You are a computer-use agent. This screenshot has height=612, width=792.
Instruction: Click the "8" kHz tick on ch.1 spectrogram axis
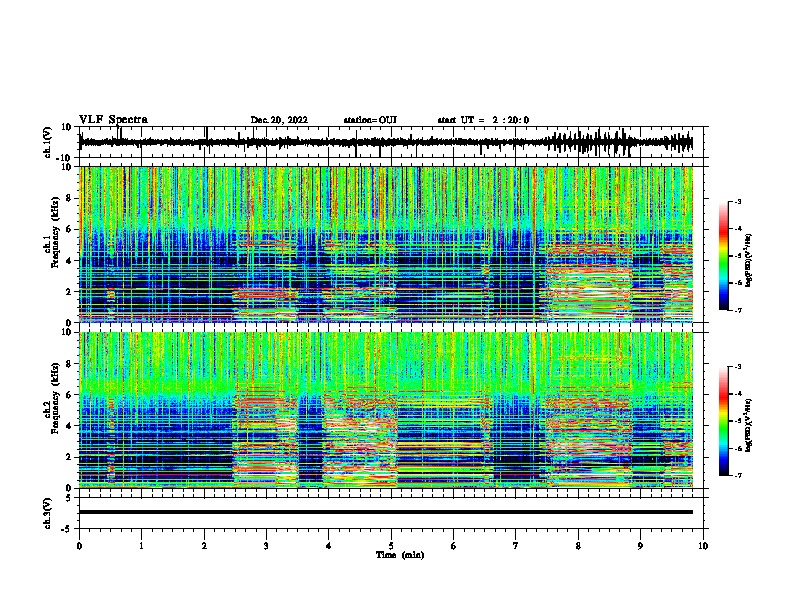70,198
